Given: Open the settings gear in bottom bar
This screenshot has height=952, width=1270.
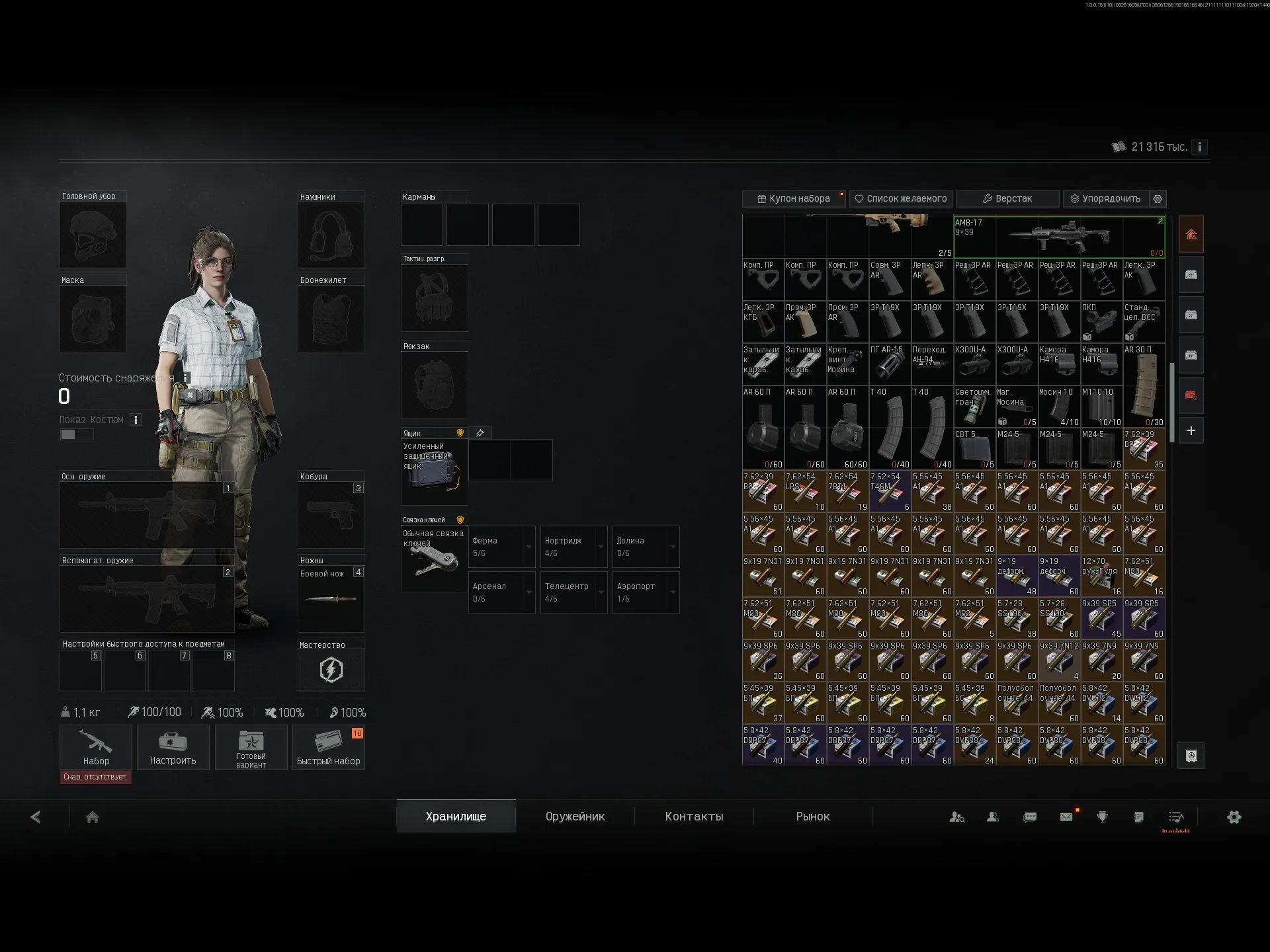Looking at the screenshot, I should tap(1234, 817).
